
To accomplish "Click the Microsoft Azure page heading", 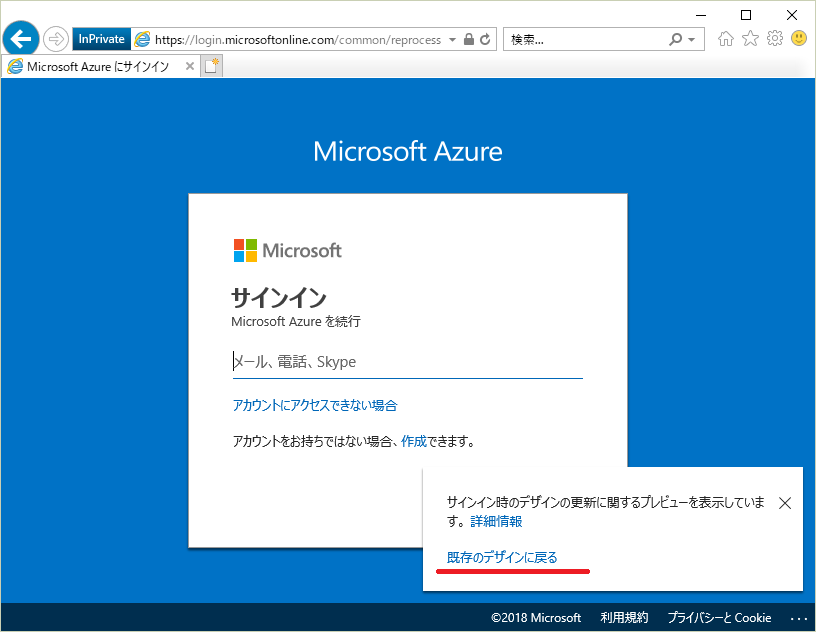I will click(x=407, y=151).
